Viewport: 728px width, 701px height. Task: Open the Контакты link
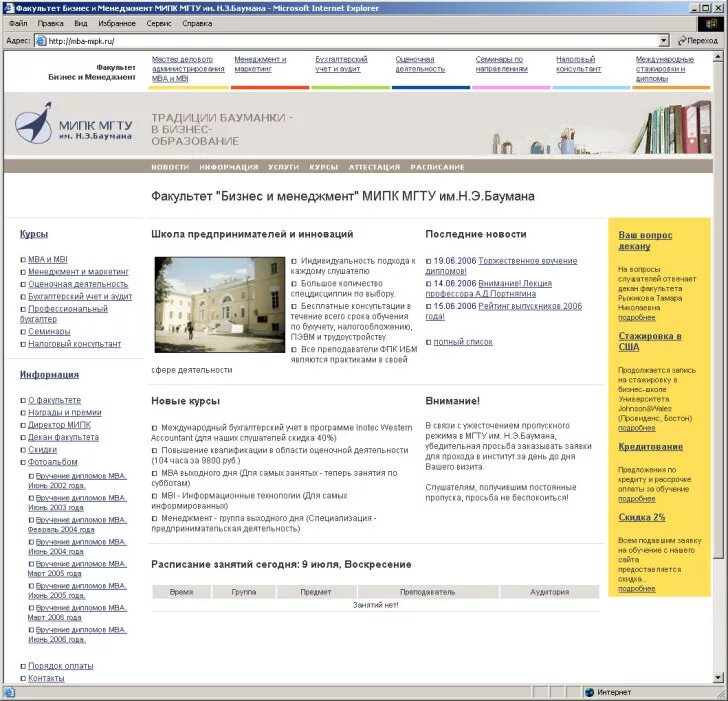point(46,678)
